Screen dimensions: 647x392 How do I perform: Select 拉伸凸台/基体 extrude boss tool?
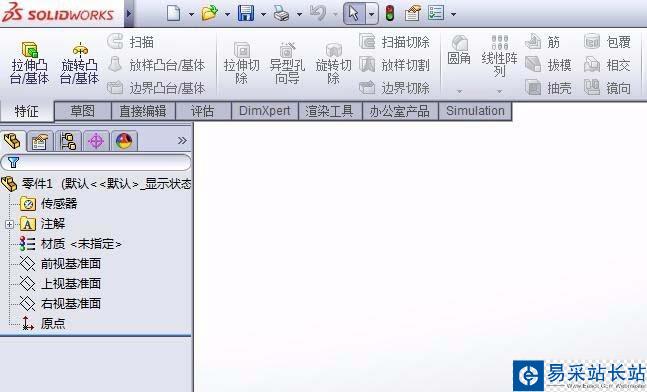coord(29,63)
